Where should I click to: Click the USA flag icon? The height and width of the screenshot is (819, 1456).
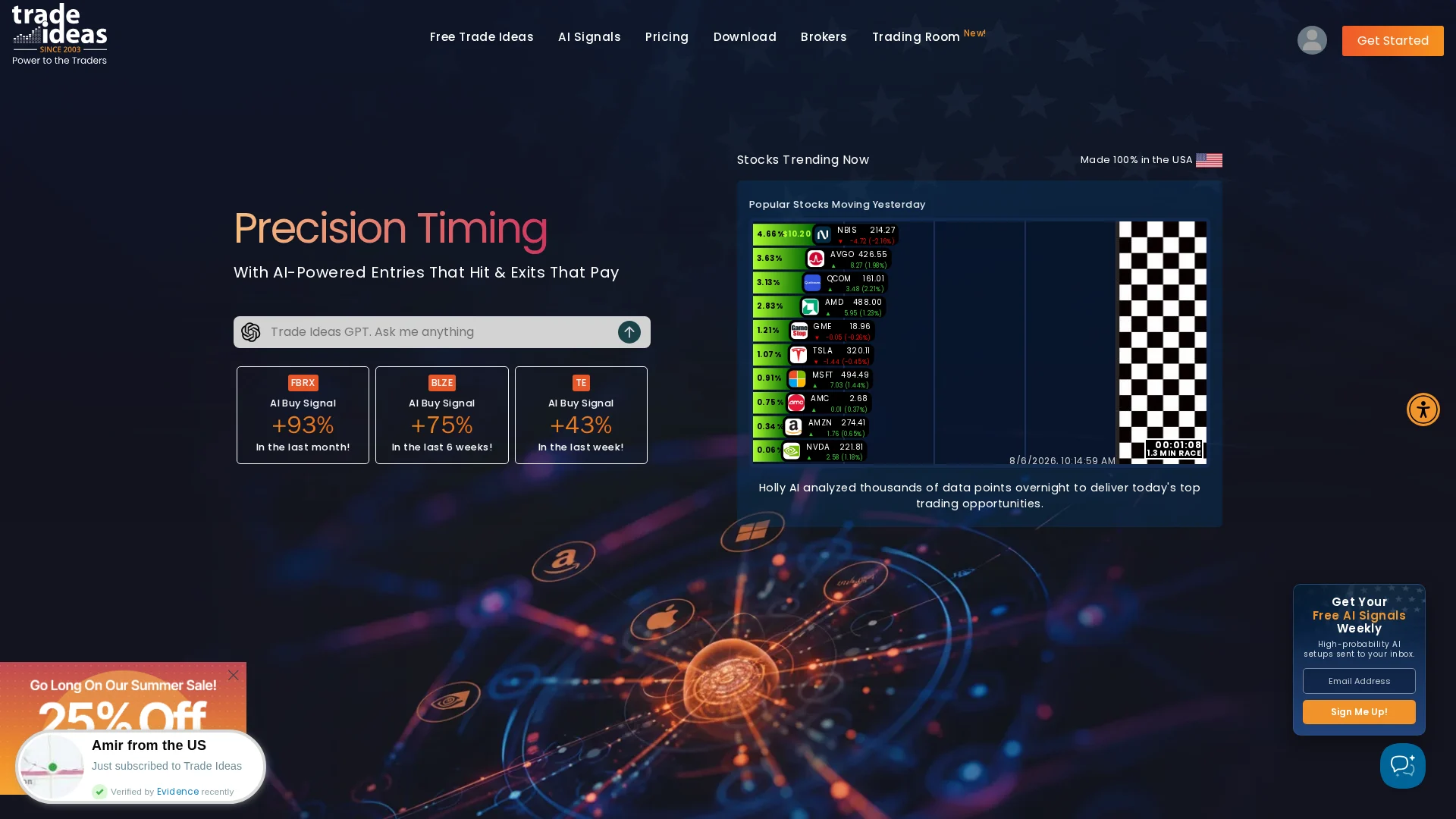[1209, 160]
